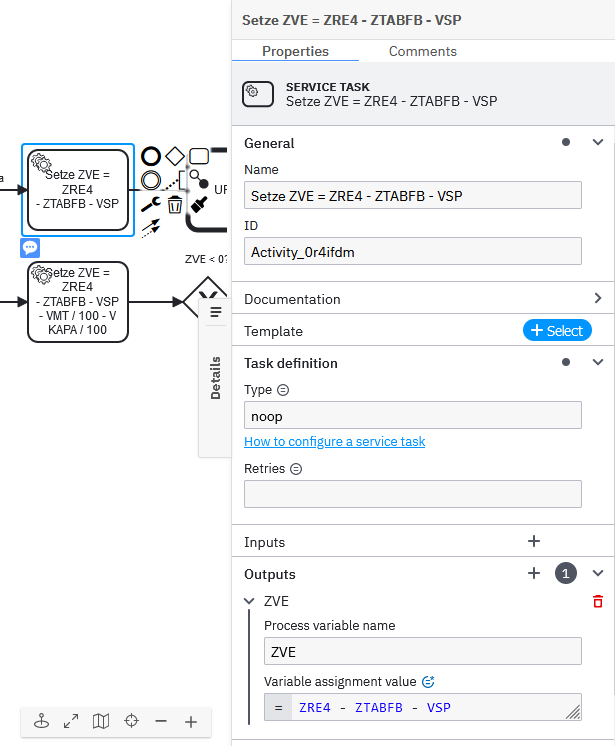Click the Template section label
Viewport: 615px width, 746px height.
click(x=273, y=331)
